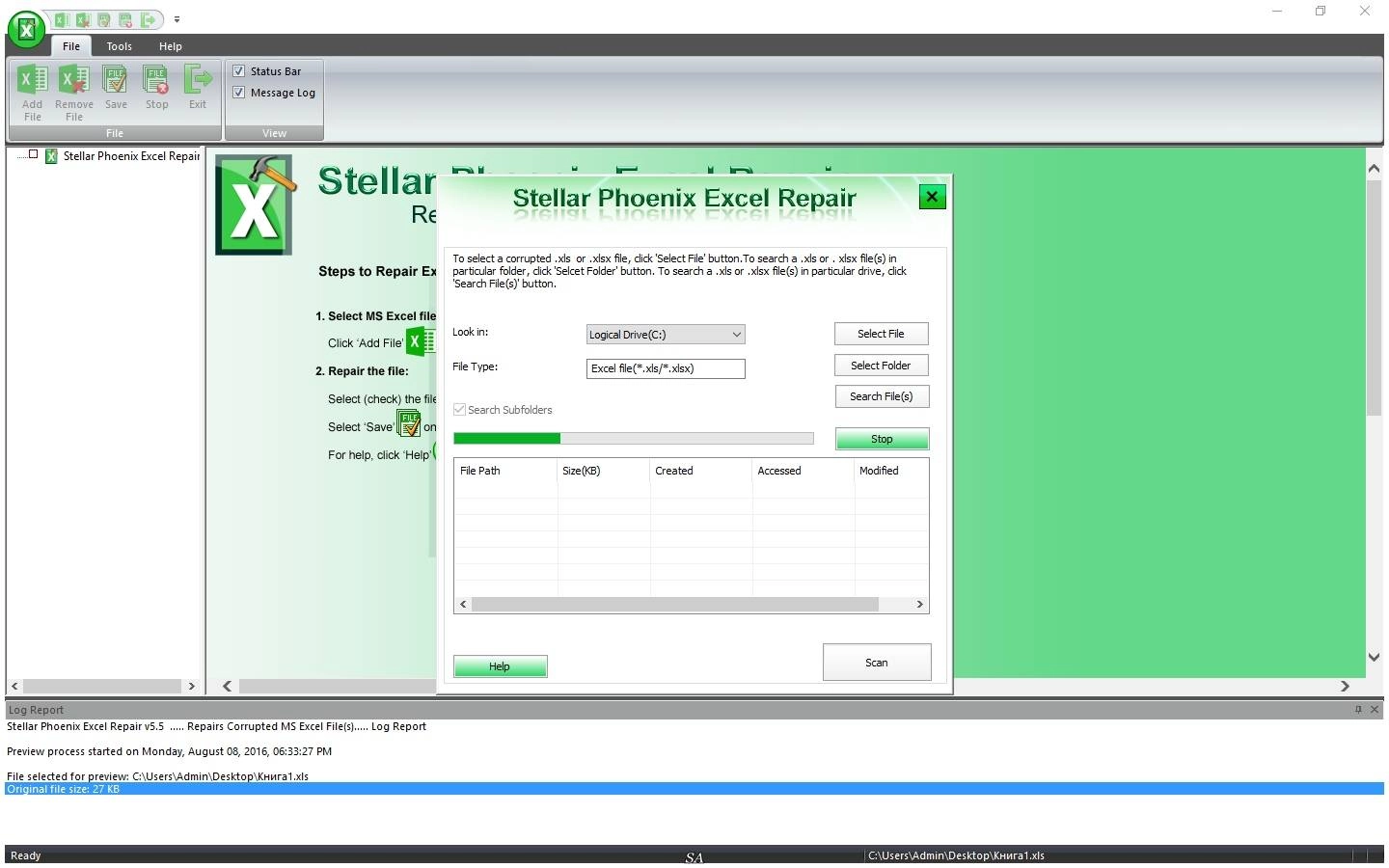1389x868 pixels.
Task: Select the 'Original file size: 27 KB' log line
Action: pos(694,789)
